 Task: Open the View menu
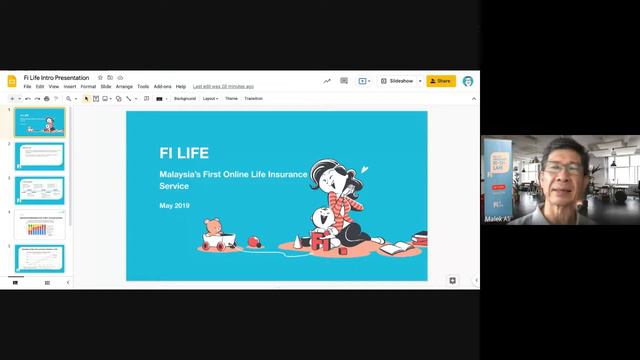tap(54, 87)
